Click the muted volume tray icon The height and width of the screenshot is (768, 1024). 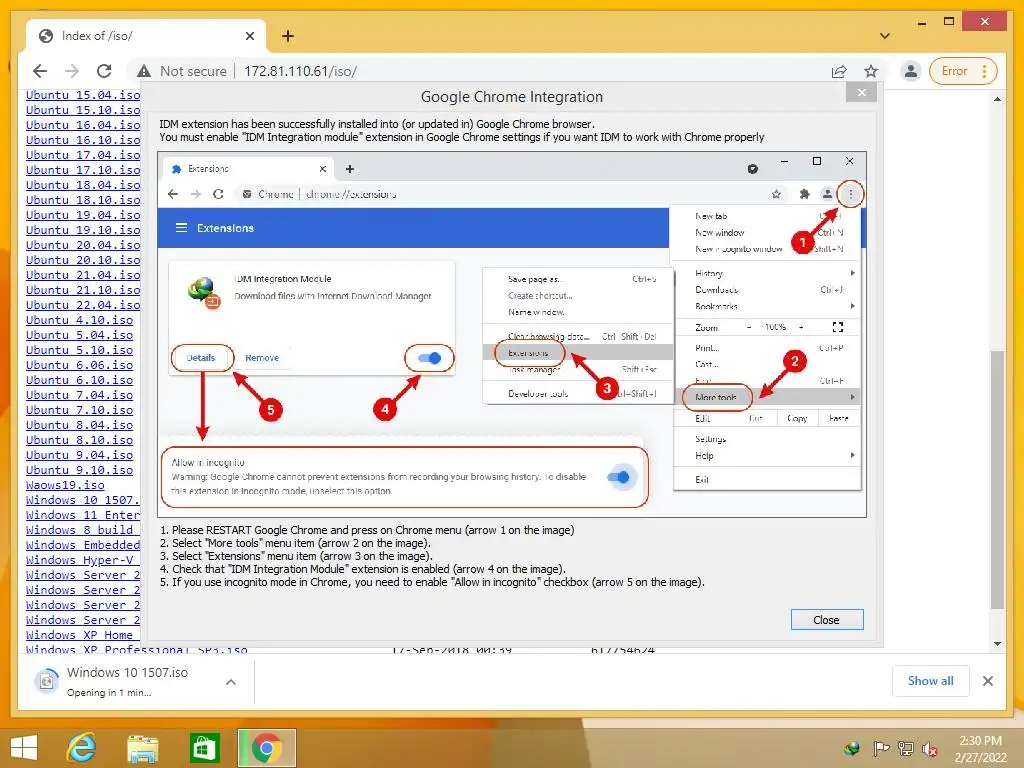(930, 749)
